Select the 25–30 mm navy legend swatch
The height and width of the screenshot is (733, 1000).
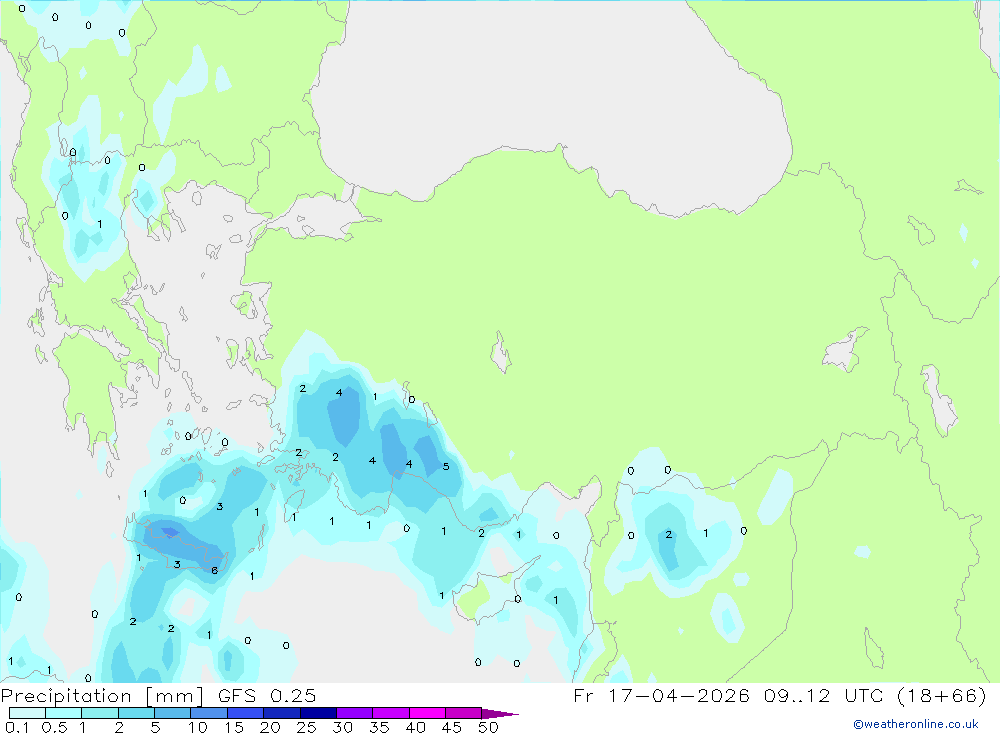(x=318, y=713)
